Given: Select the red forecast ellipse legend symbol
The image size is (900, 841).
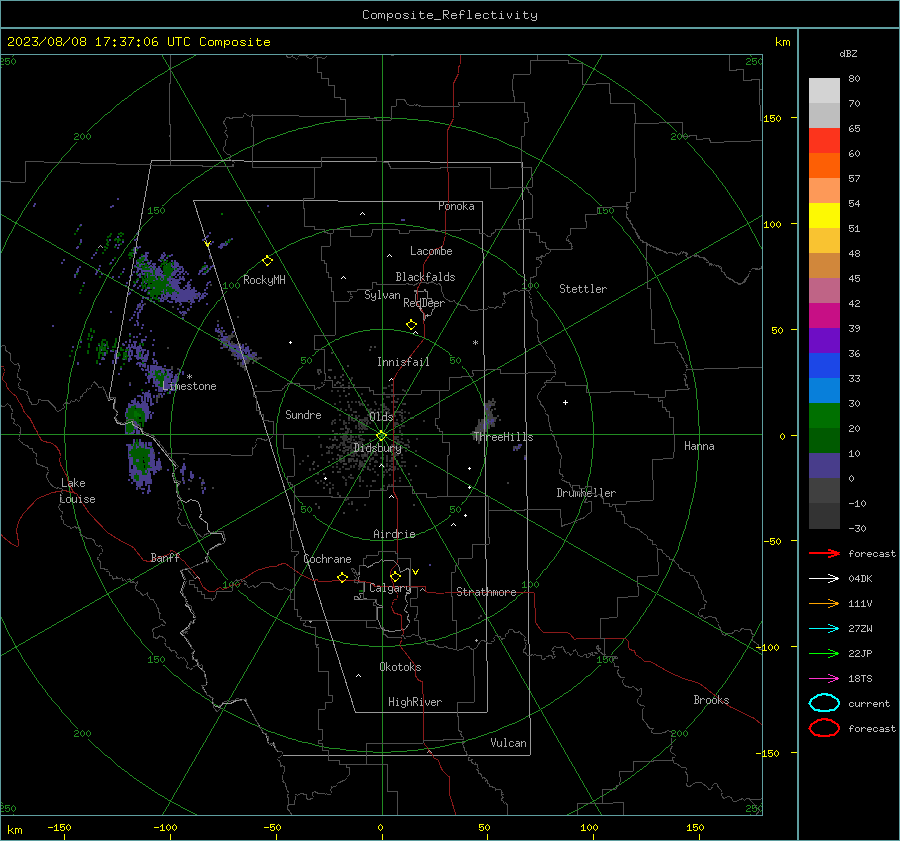Looking at the screenshot, I should [824, 728].
